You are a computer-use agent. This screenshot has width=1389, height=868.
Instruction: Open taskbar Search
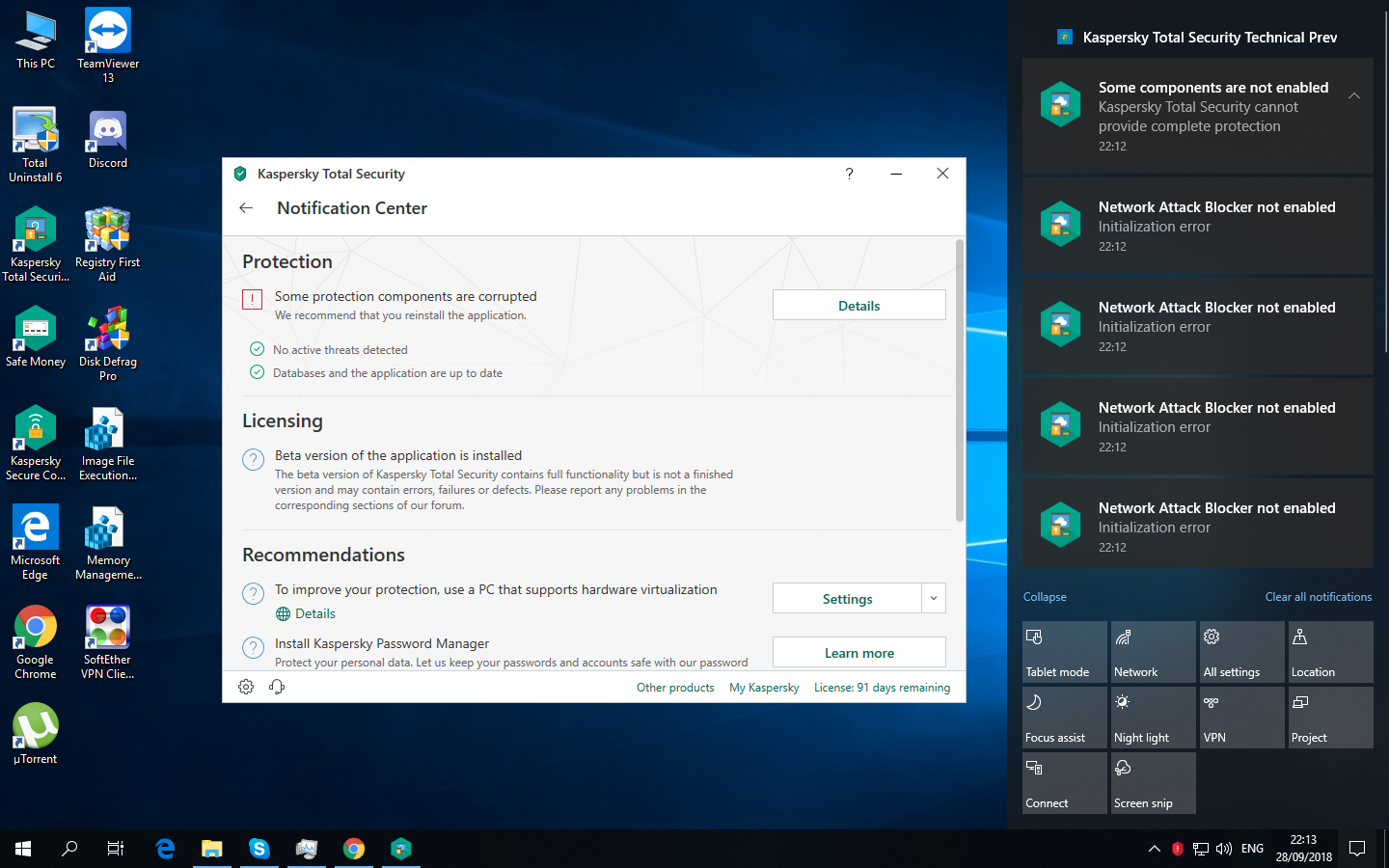pos(69,849)
